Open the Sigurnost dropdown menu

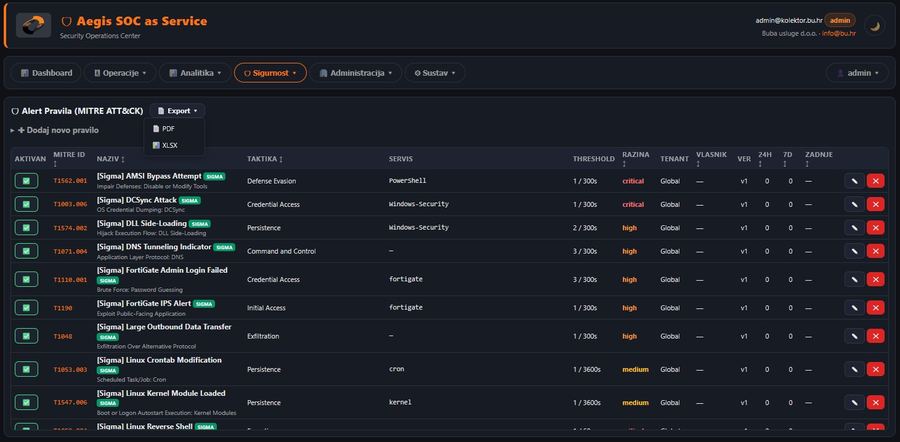(270, 73)
